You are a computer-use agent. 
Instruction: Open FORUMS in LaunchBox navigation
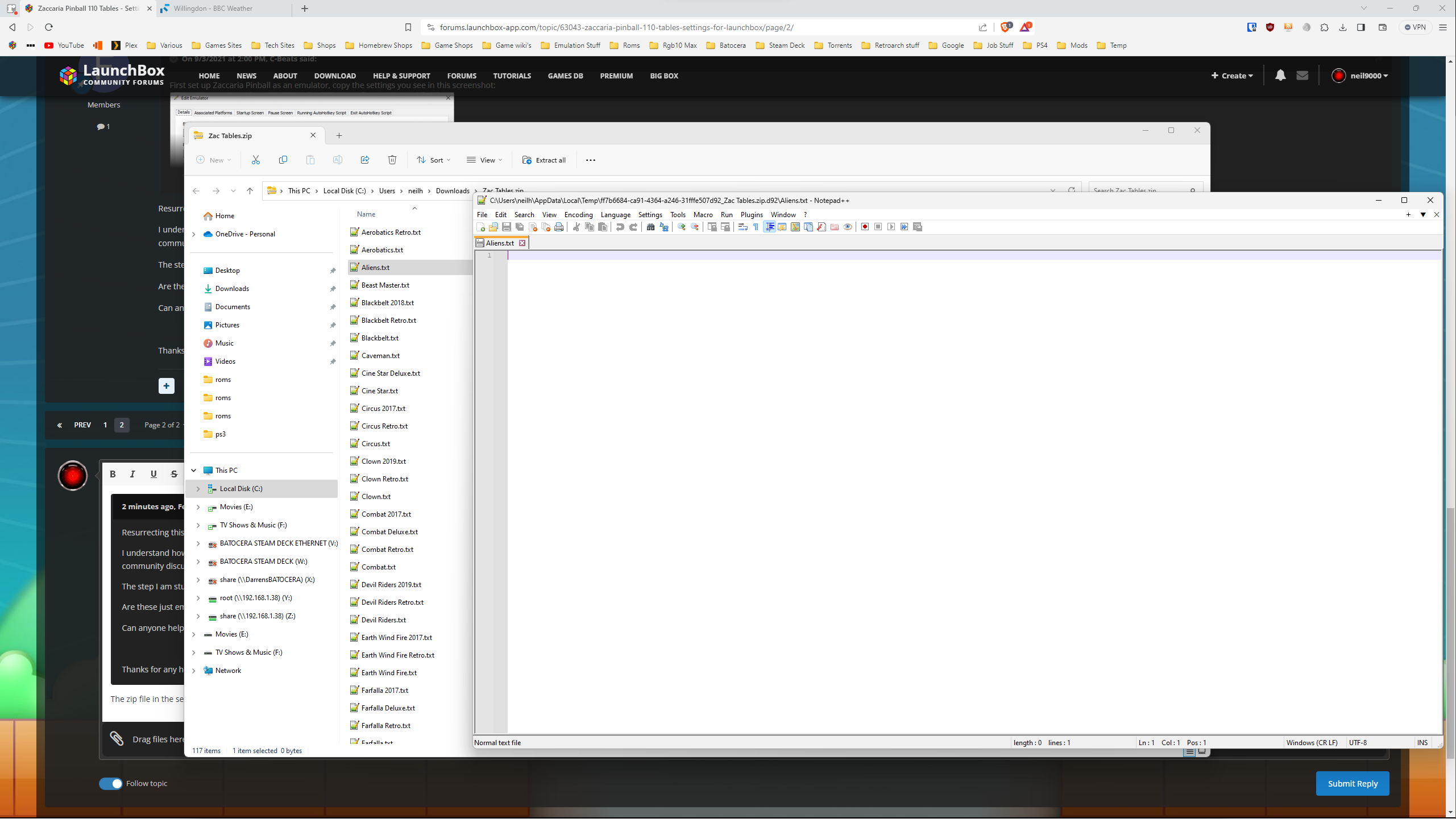462,76
